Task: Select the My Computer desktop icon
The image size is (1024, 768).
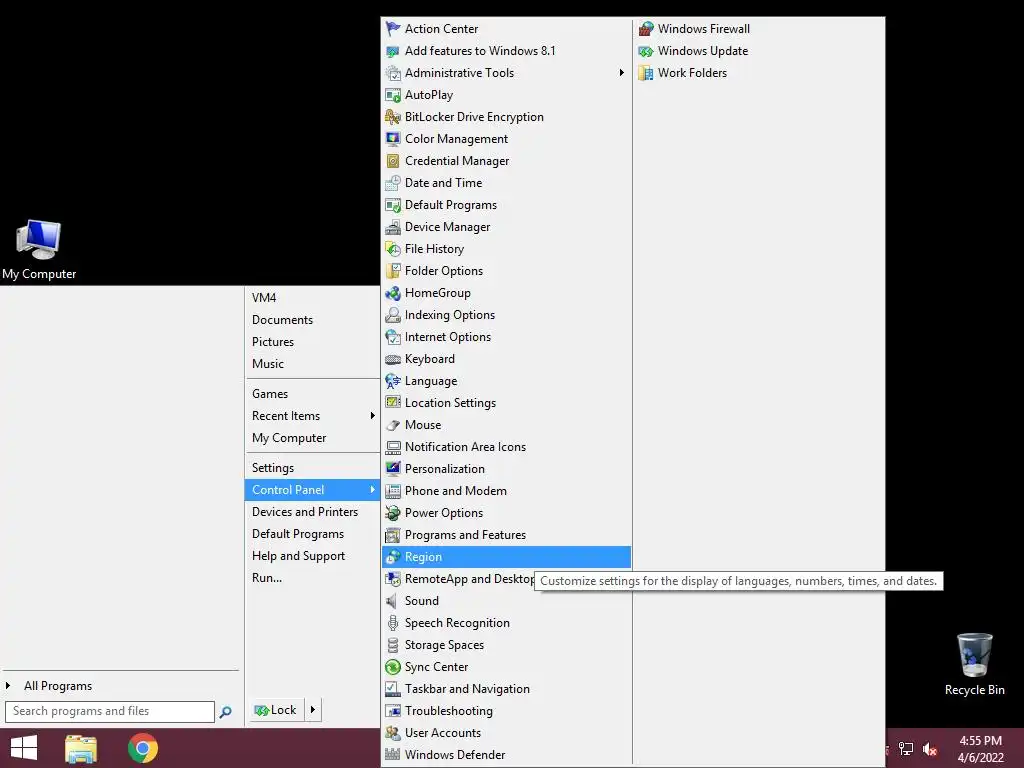Action: (x=39, y=249)
